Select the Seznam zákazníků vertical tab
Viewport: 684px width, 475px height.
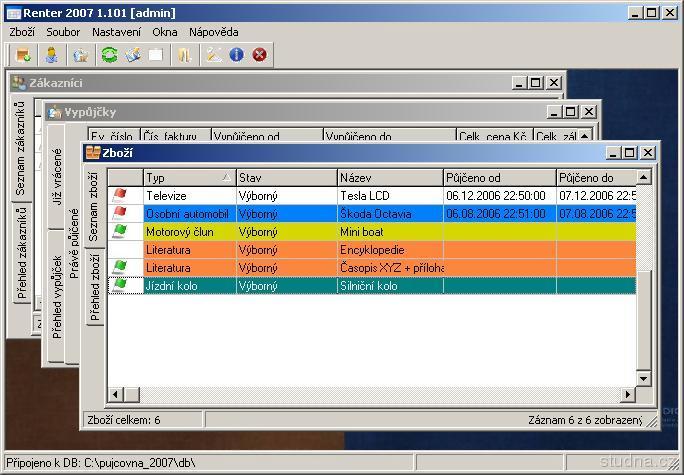pos(21,148)
